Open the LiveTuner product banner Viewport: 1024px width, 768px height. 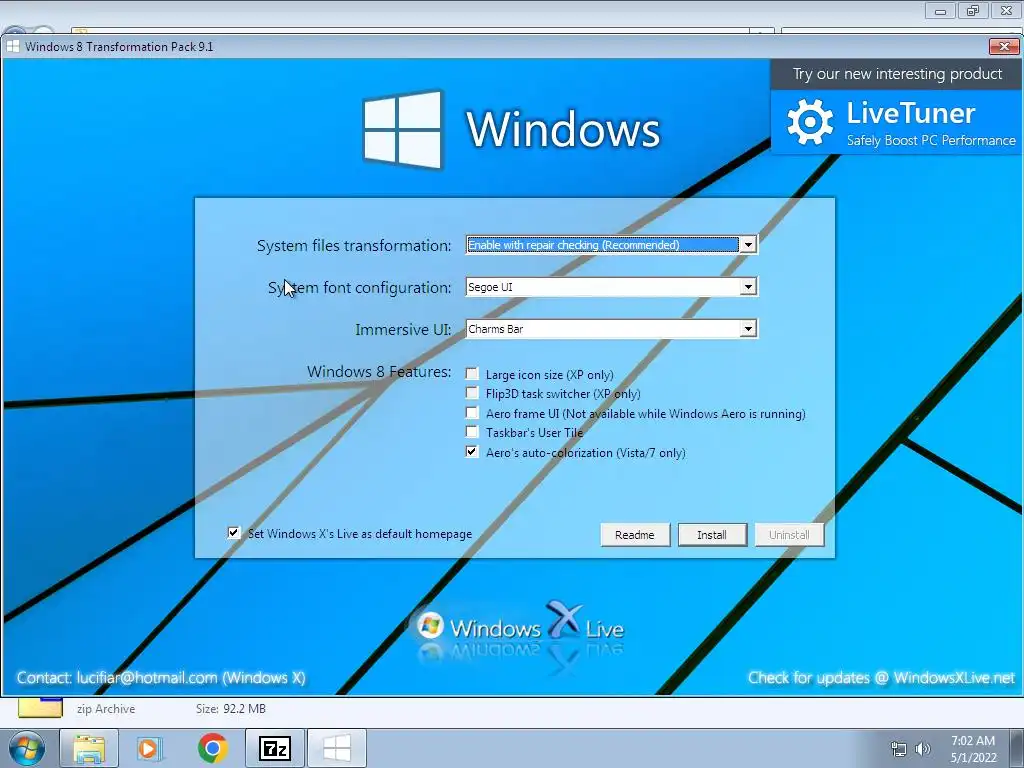pos(896,122)
